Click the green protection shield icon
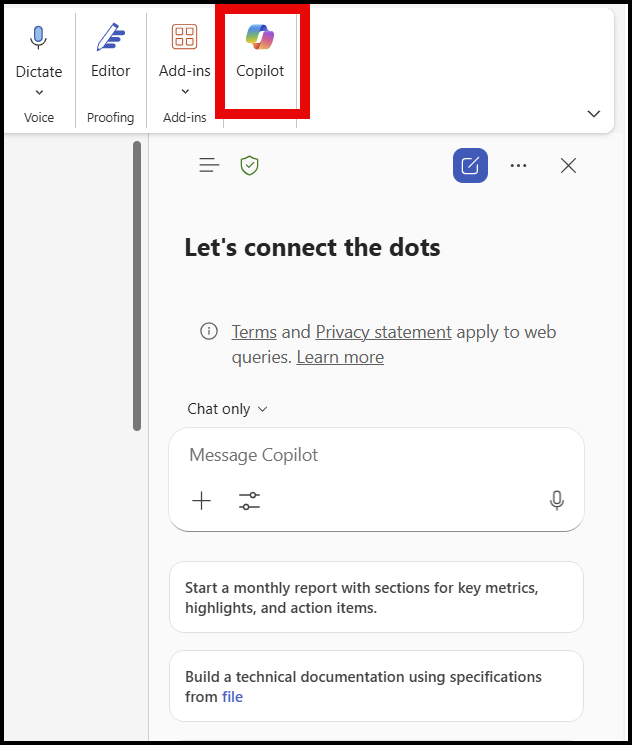Image resolution: width=632 pixels, height=745 pixels. click(249, 165)
